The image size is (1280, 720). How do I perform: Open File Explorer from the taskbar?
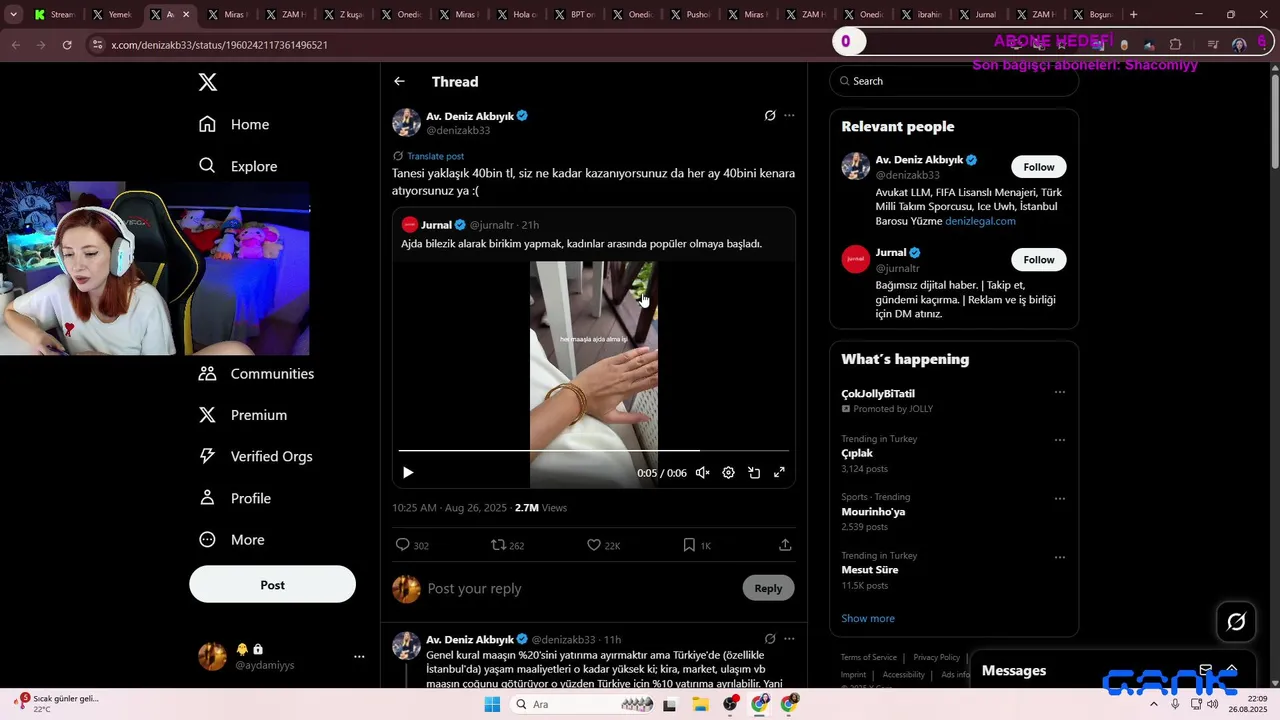point(700,704)
